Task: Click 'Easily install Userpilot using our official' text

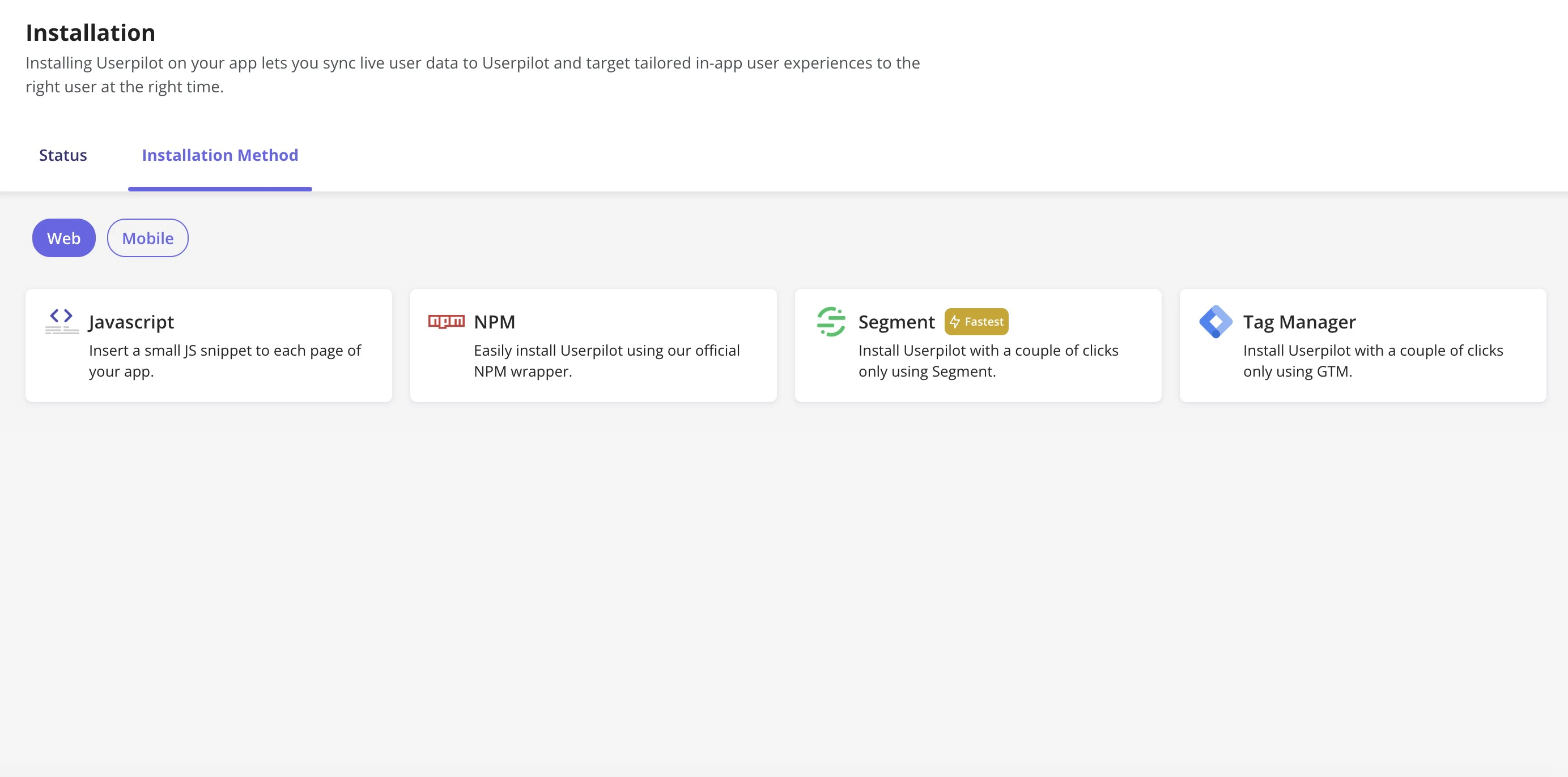Action: tap(606, 351)
